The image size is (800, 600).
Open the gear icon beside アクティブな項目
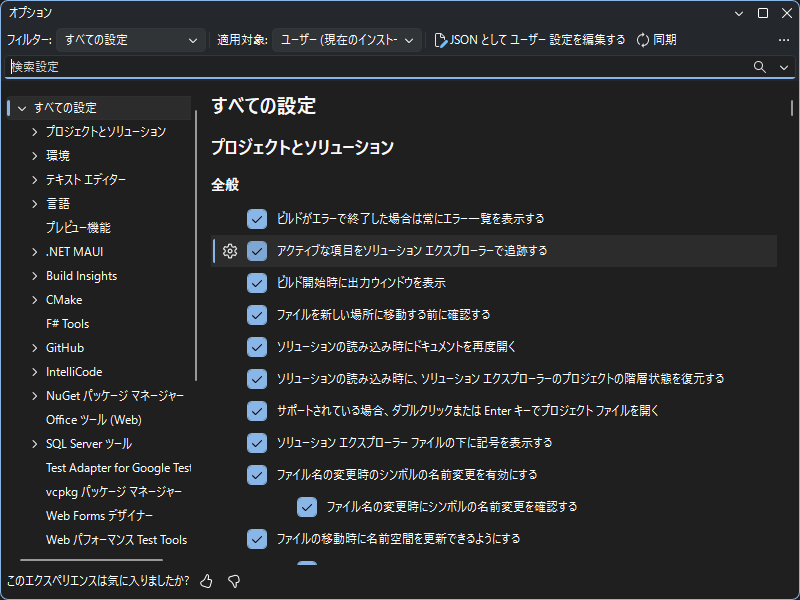coord(230,251)
